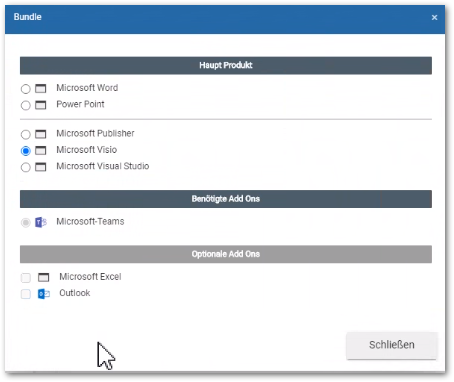
Task: Click the 'Microsoft Visio' label text
Action: [x=87, y=150]
